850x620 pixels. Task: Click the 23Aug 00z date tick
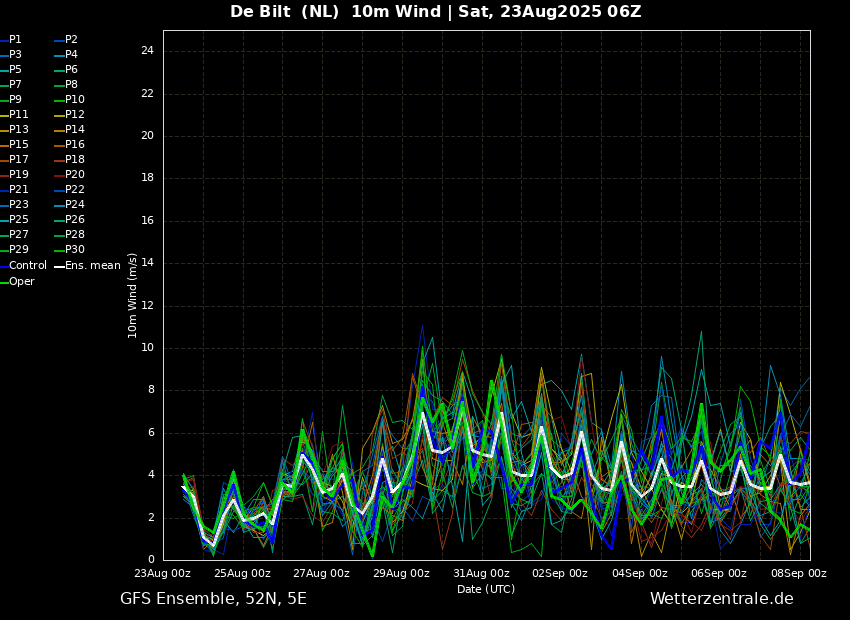tap(163, 574)
